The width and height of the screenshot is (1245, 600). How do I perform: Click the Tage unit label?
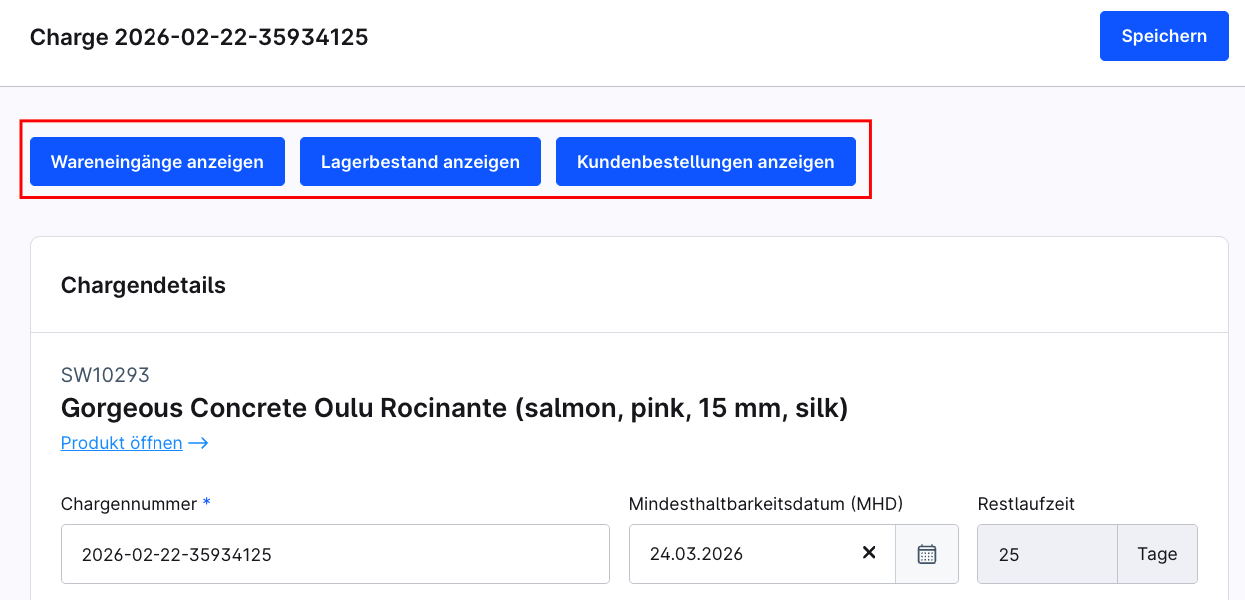click(1156, 553)
